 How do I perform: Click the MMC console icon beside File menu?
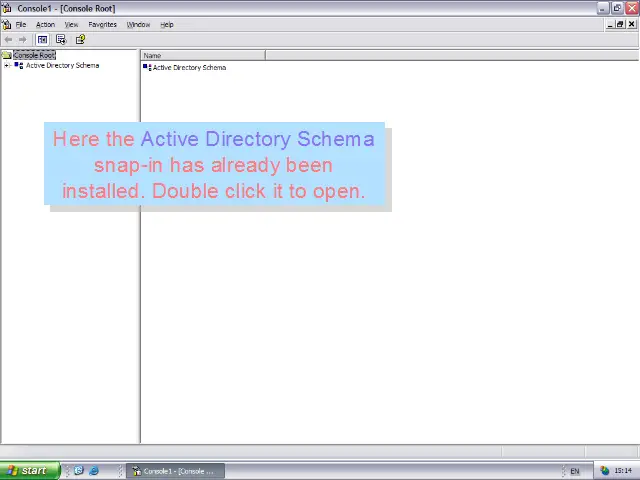pos(6,24)
